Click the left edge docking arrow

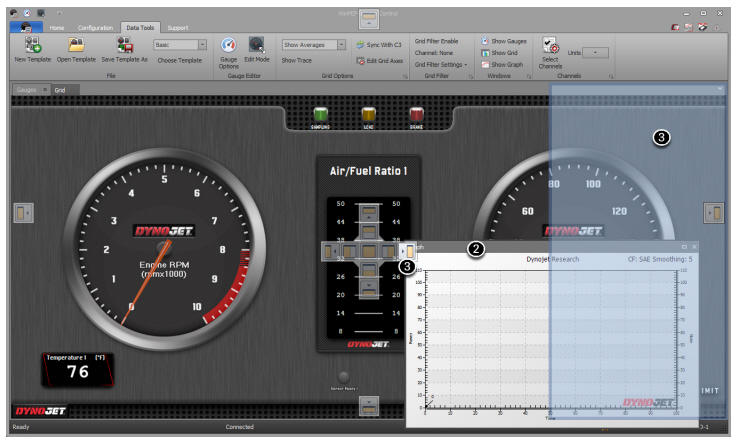coord(23,212)
